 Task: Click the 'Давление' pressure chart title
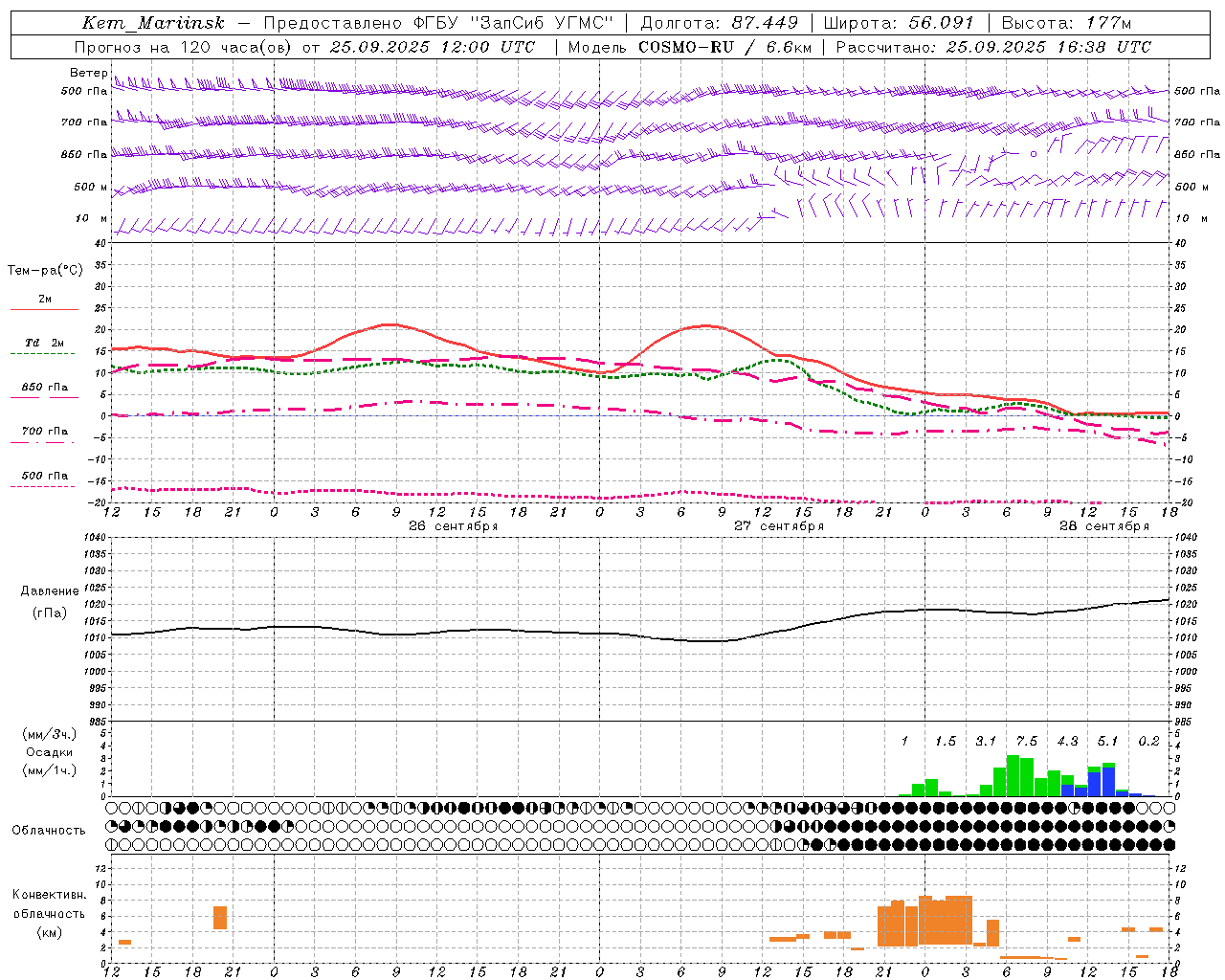click(50, 591)
